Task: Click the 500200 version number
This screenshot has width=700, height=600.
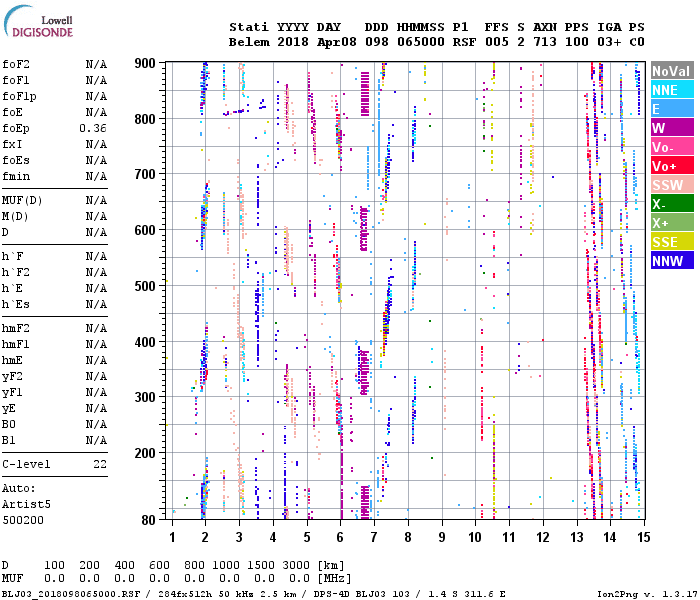Action: click(23, 521)
